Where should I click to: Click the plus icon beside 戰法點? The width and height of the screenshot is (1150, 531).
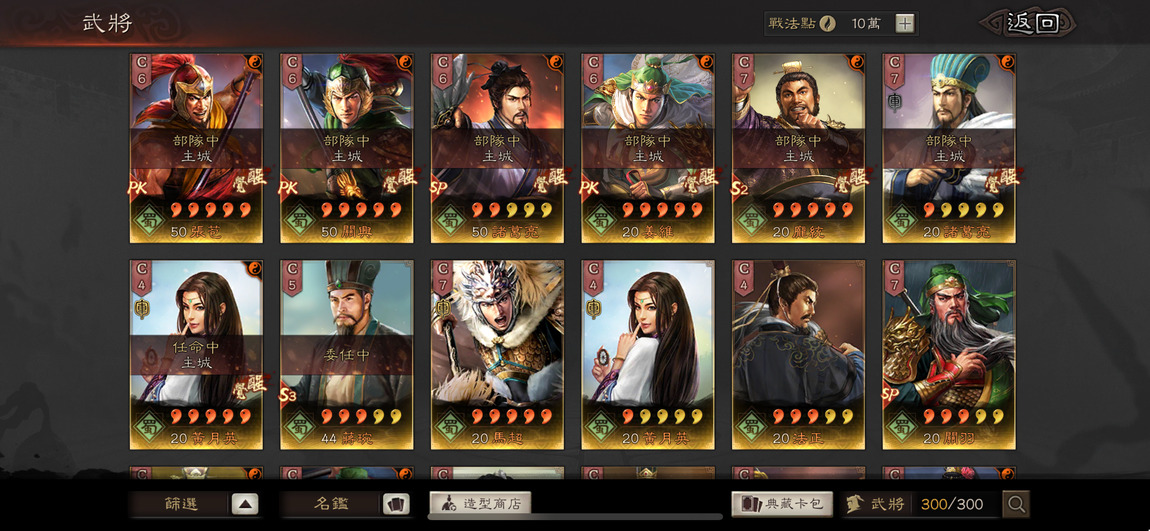coord(905,23)
